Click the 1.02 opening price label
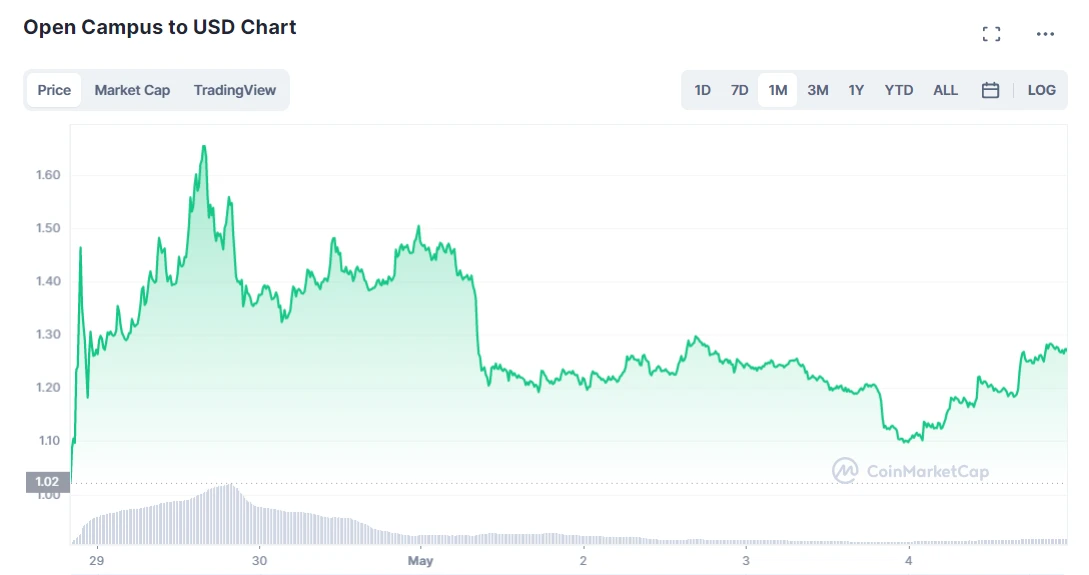 pos(47,481)
